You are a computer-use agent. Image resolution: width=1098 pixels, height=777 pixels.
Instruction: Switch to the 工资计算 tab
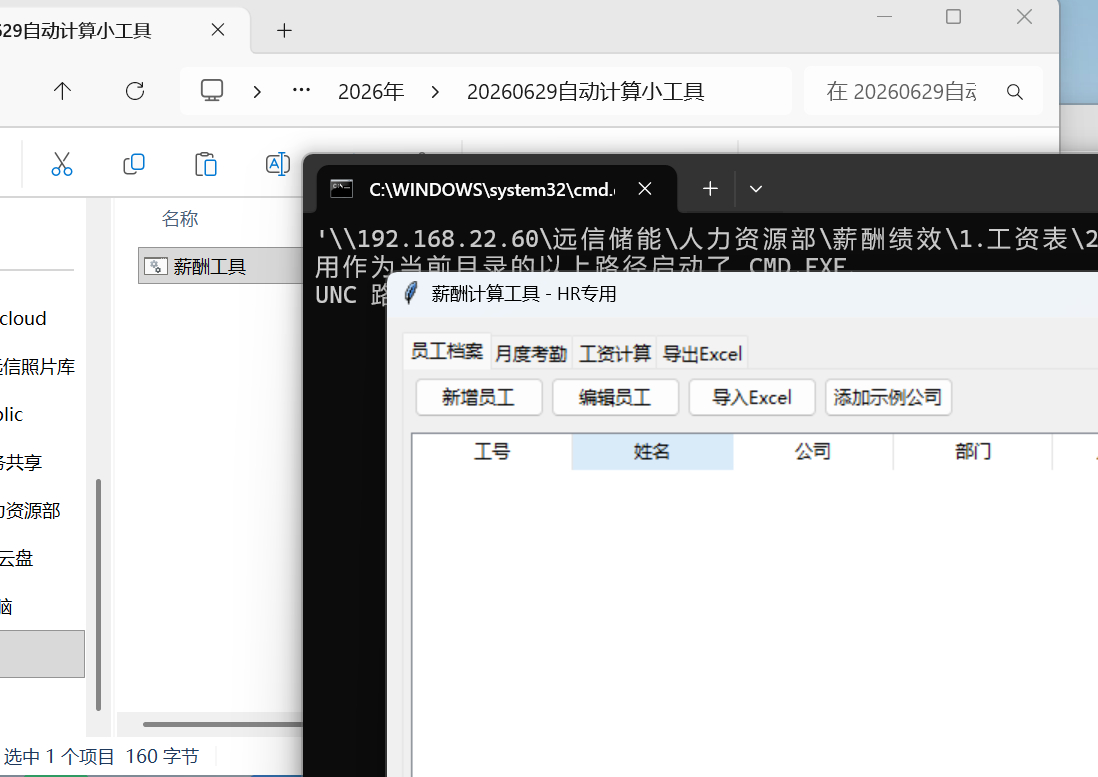pyautogui.click(x=615, y=354)
